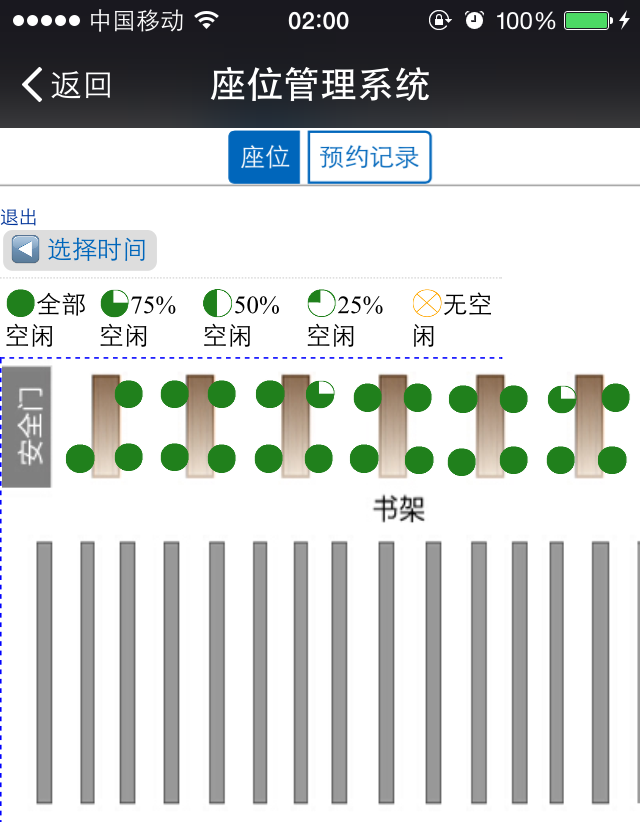Click the 75% 空闲 legend icon
Screen dimensions: 640x822
114,304
